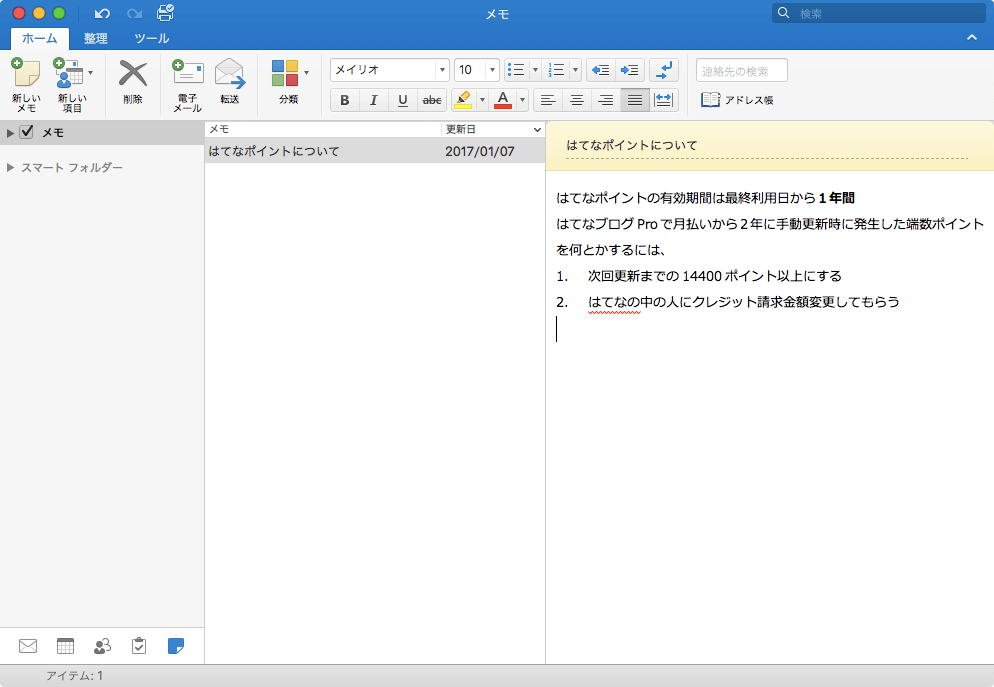Uncheck the メモ folder checkbox
The height and width of the screenshot is (687, 994).
[x=27, y=132]
